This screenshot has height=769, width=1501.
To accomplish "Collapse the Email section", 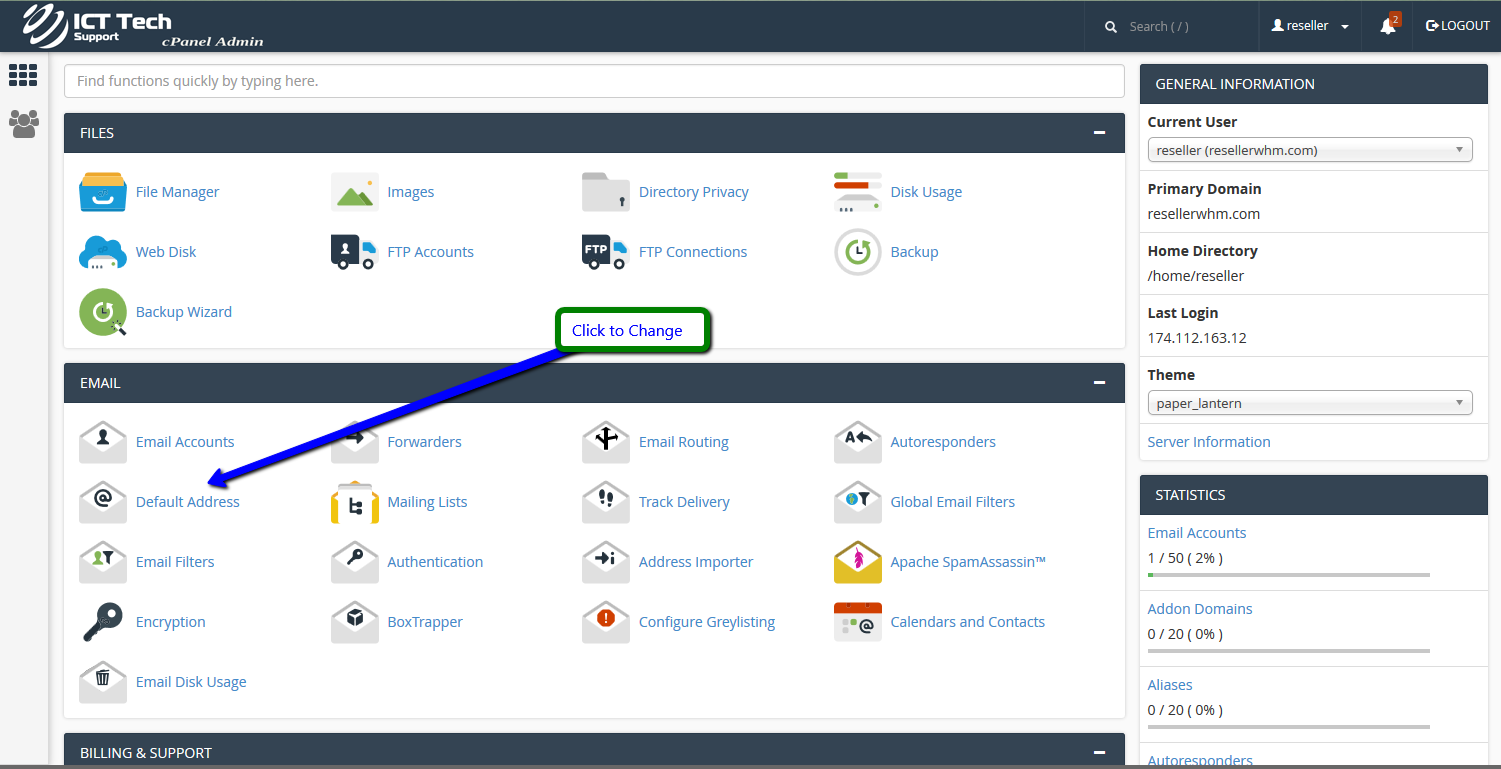I will point(1099,383).
